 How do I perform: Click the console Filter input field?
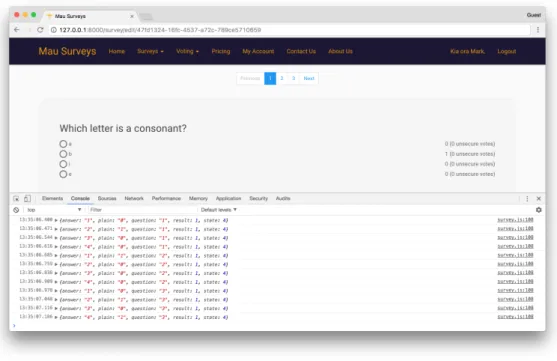coord(142,210)
